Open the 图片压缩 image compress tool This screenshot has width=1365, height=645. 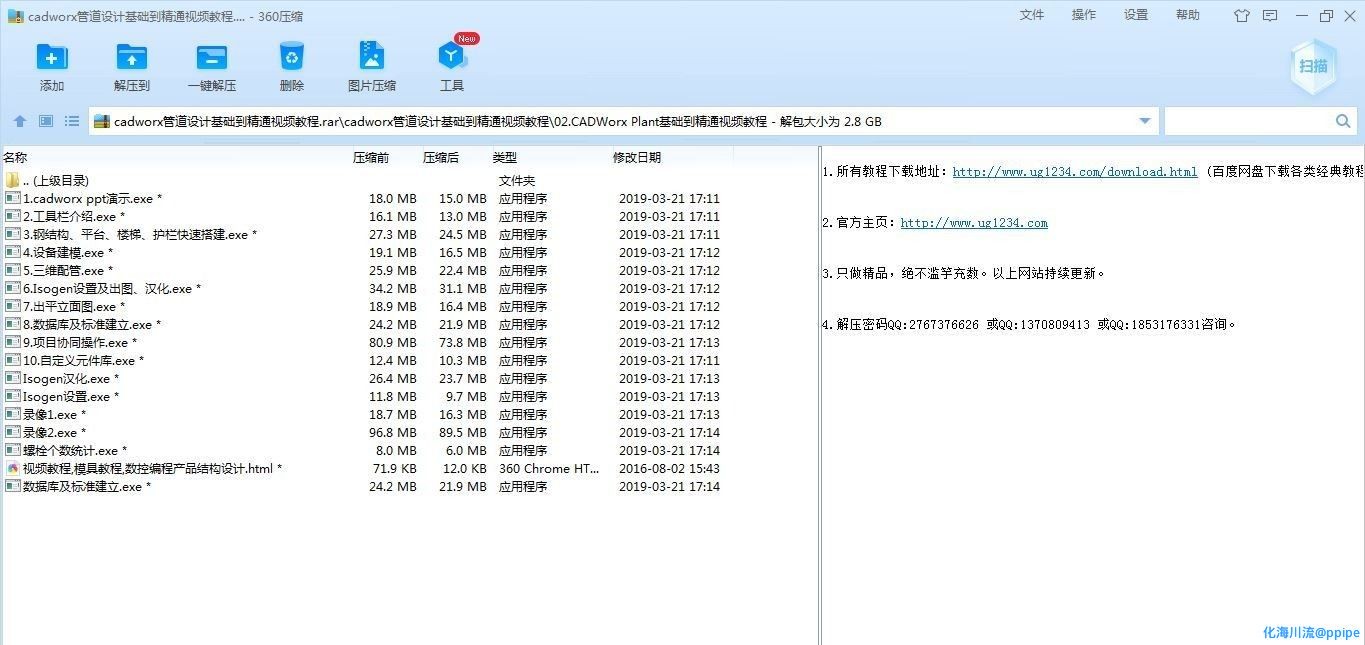tap(372, 56)
